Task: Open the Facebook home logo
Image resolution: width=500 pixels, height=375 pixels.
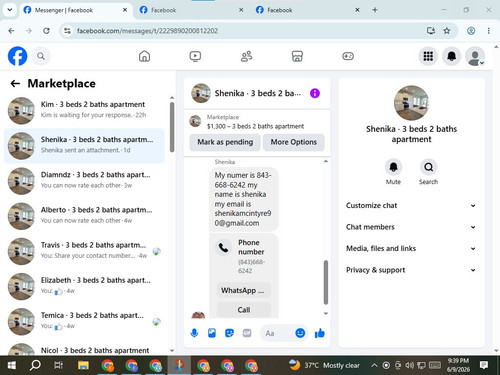Action: click(17, 56)
